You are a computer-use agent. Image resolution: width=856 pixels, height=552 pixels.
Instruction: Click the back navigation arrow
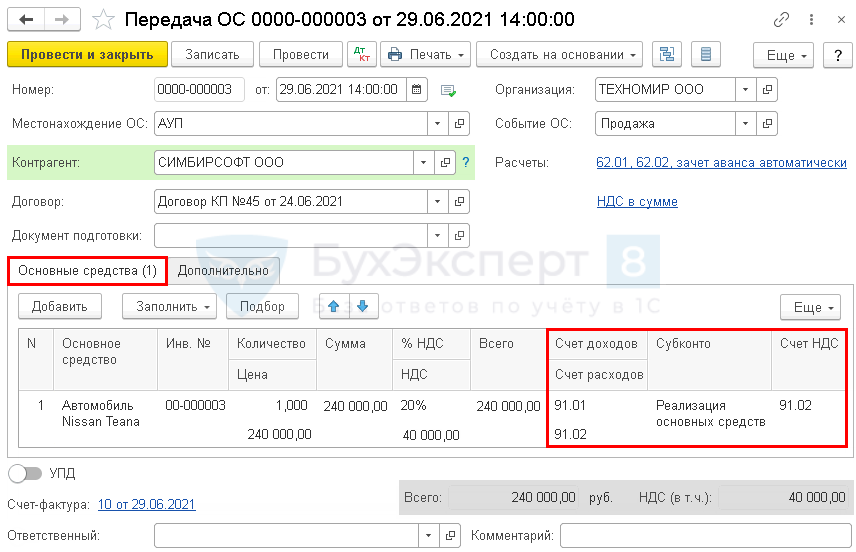pyautogui.click(x=26, y=20)
